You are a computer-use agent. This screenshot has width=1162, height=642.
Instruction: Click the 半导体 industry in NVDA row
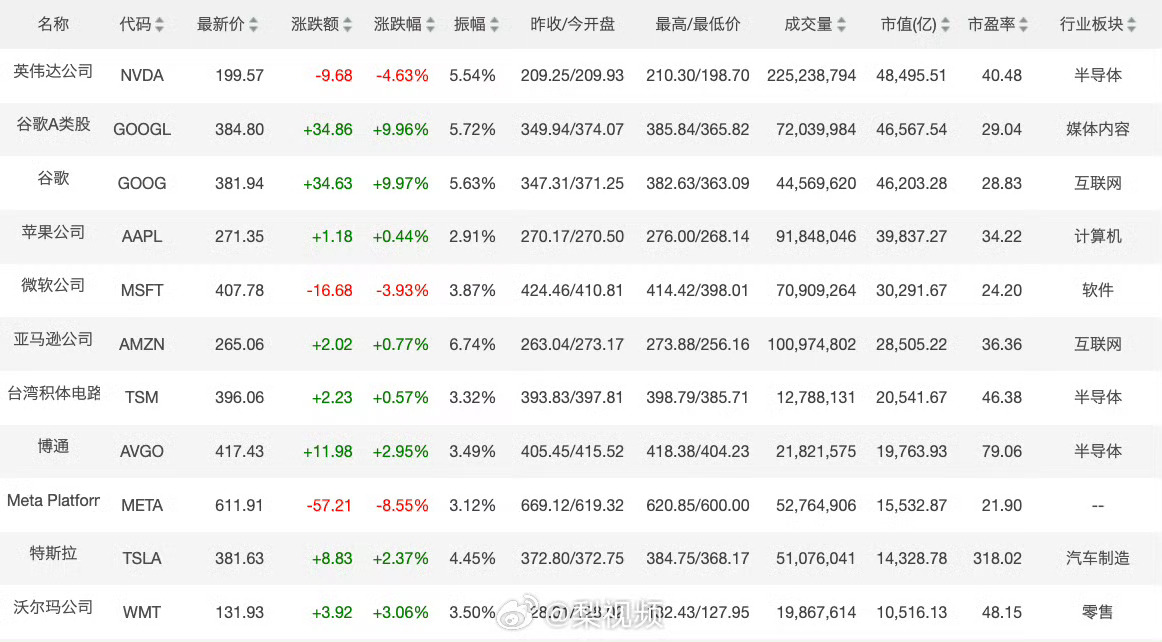(1098, 76)
